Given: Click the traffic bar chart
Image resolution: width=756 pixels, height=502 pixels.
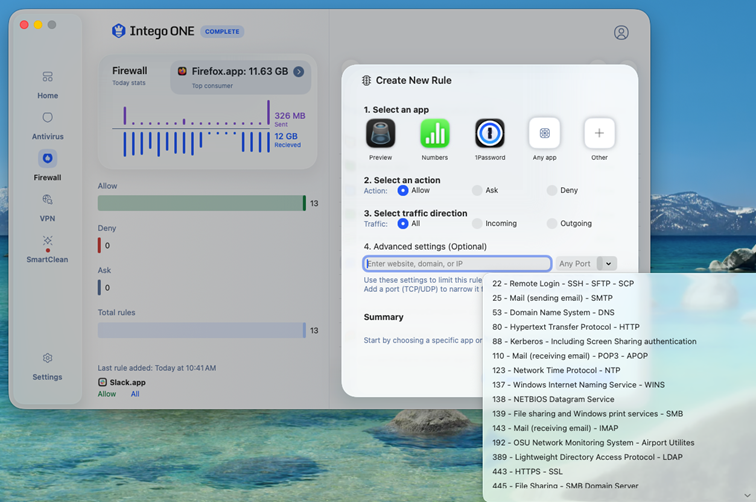Looking at the screenshot, I should (x=191, y=129).
